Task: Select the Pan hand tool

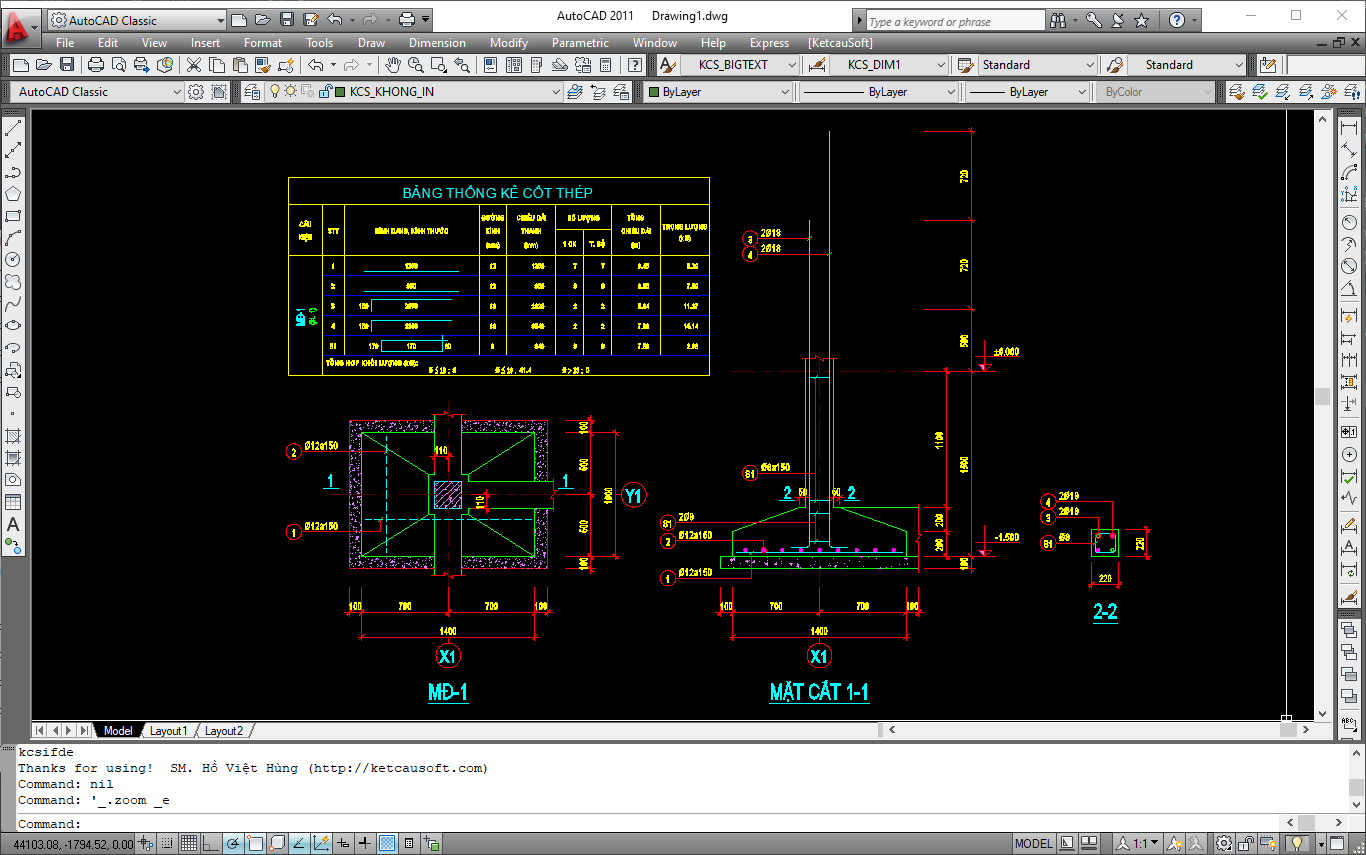Action: [x=393, y=65]
